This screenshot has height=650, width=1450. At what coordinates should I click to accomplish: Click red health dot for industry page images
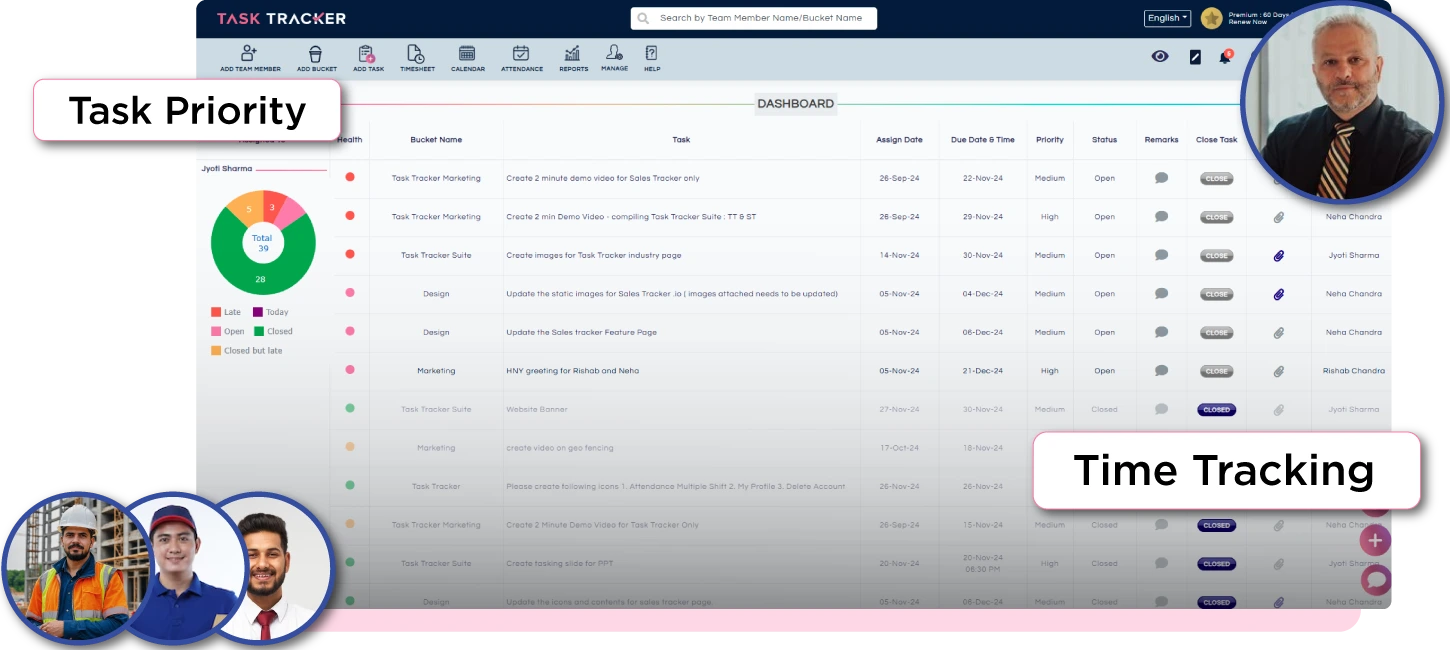point(350,254)
